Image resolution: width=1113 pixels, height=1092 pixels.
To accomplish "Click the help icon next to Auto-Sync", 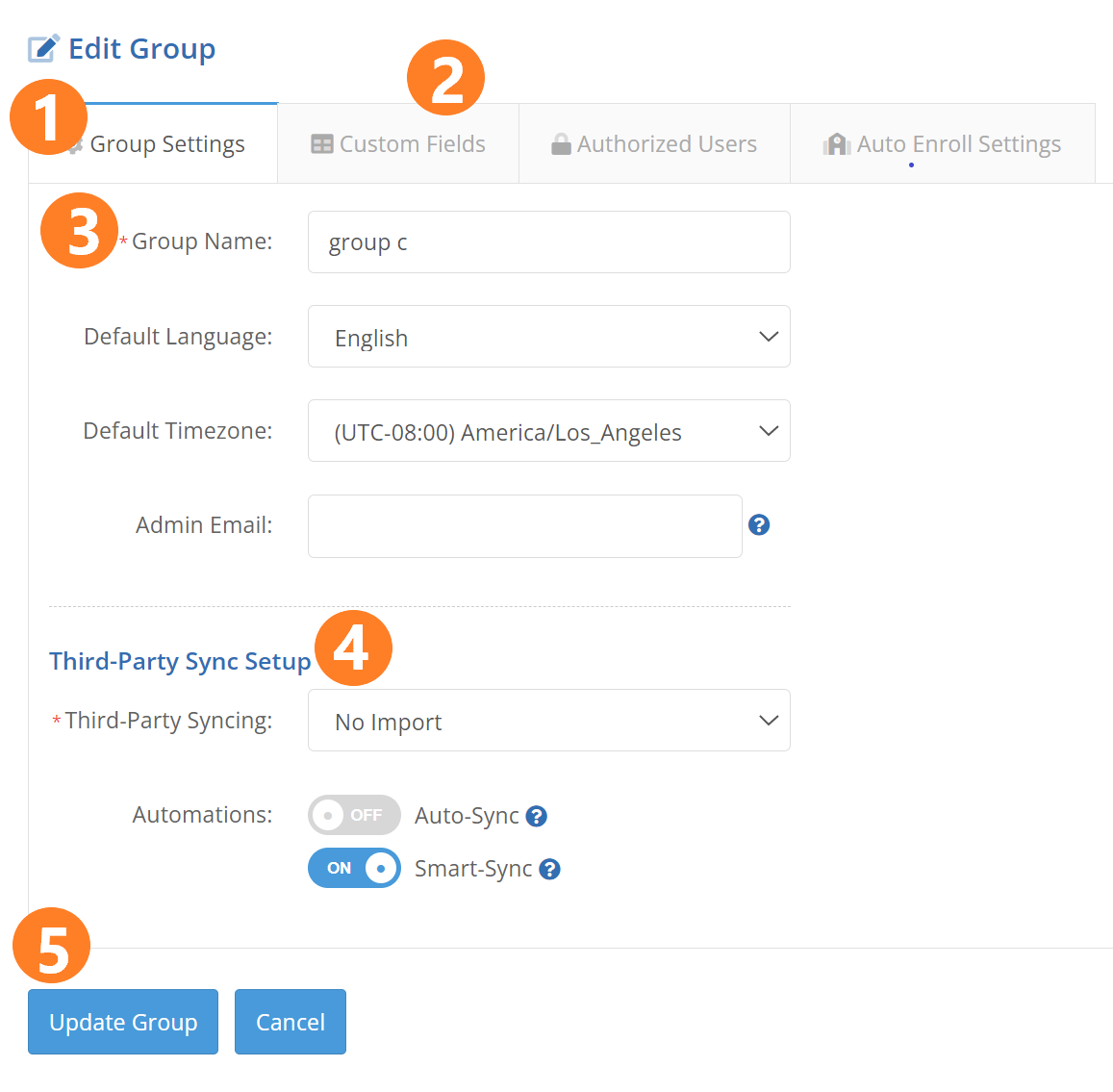I will (536, 816).
